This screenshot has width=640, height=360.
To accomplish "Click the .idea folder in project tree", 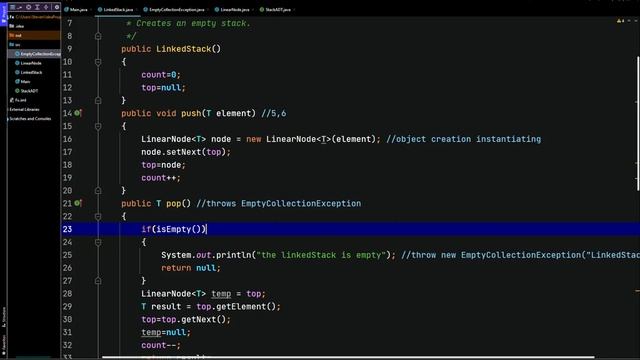I will coord(17,26).
